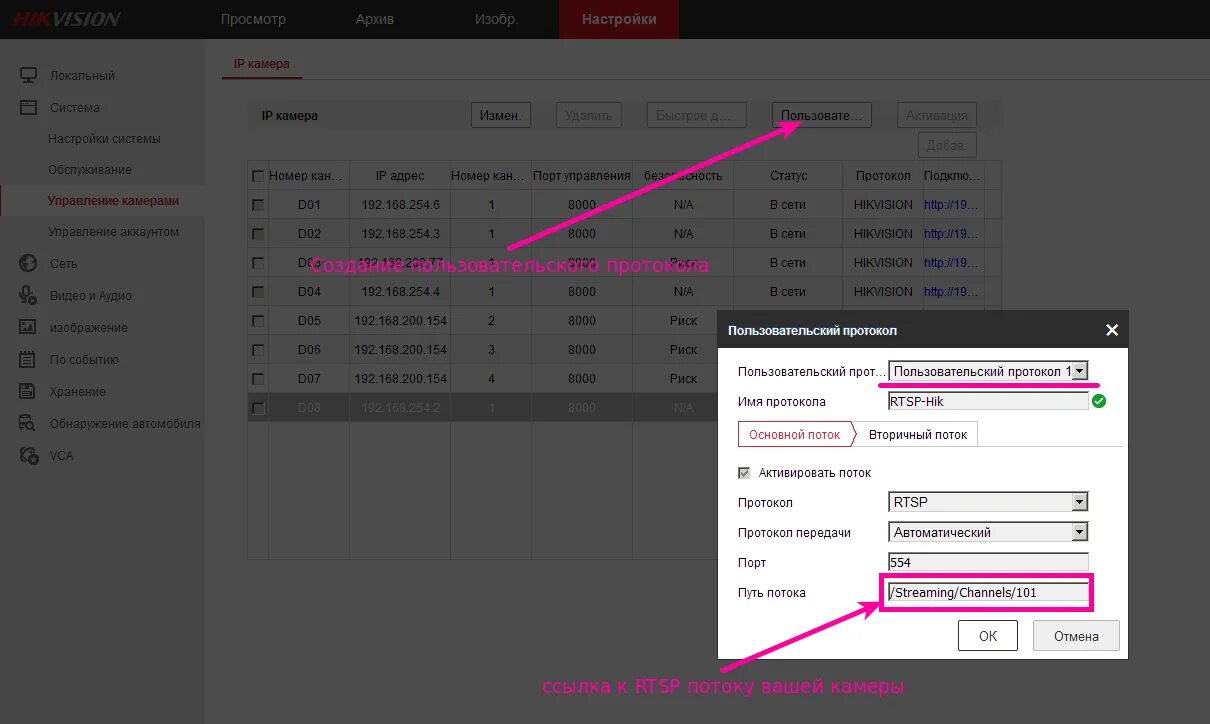Open the Локальный sidebar section
The image size is (1210, 724).
pos(82,76)
